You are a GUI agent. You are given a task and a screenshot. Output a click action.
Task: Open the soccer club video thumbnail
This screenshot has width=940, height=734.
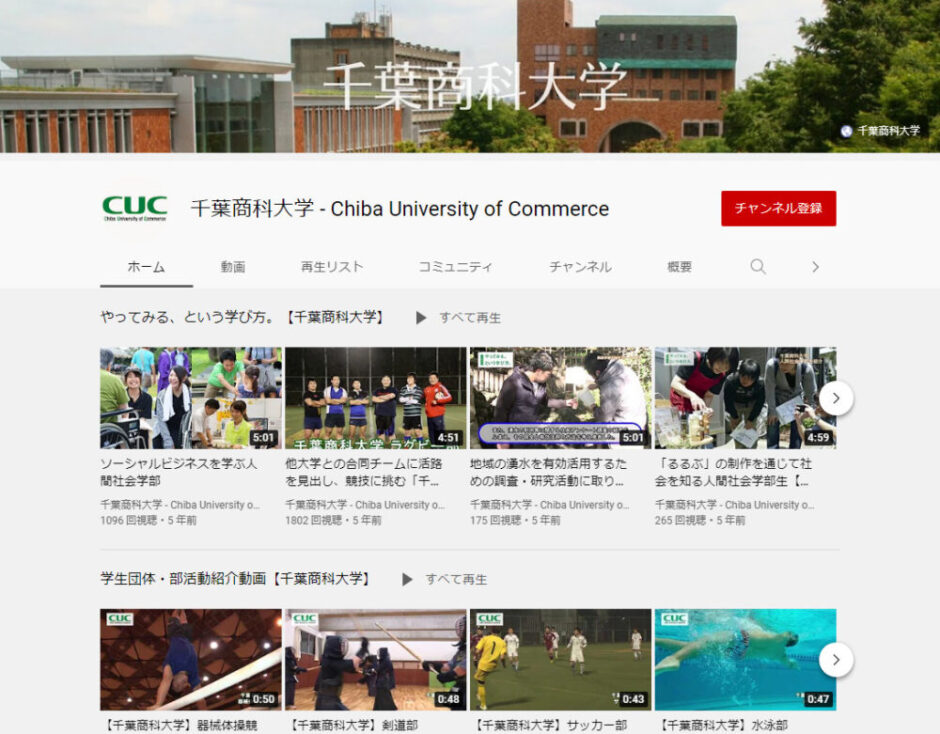560,660
